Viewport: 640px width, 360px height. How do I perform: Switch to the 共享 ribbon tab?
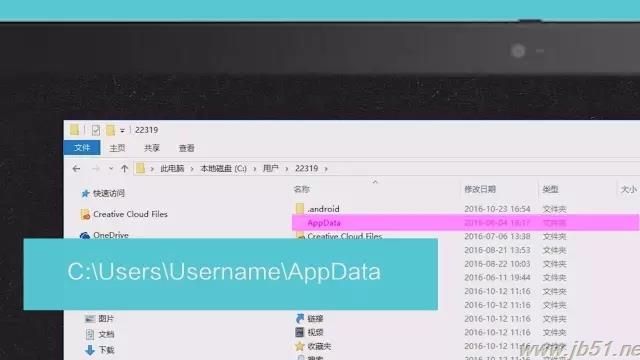pyautogui.click(x=152, y=148)
